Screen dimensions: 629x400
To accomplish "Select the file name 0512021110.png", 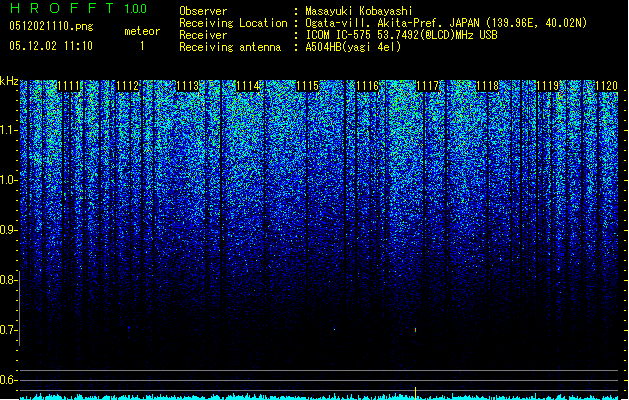I will point(51,26).
